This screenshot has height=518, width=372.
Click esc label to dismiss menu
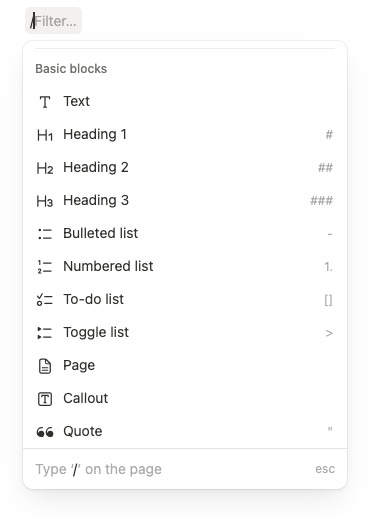(x=325, y=469)
